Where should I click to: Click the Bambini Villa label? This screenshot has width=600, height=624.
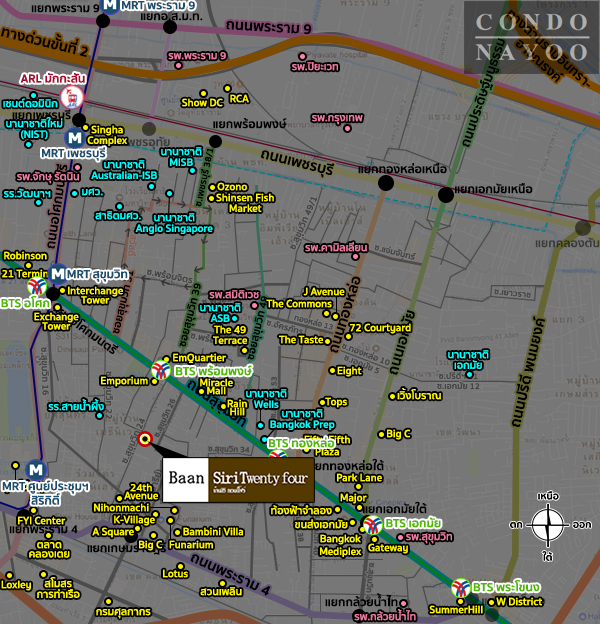213,532
